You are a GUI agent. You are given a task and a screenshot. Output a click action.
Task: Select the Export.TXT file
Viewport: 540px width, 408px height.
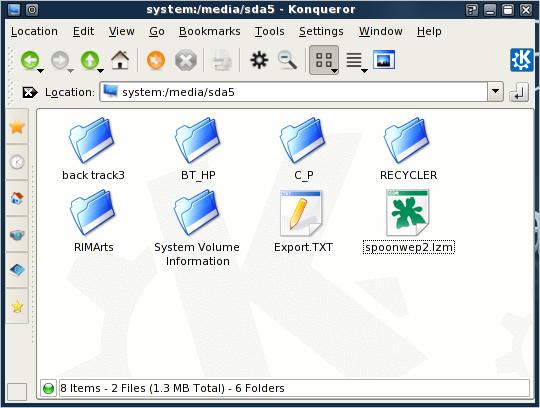(303, 221)
